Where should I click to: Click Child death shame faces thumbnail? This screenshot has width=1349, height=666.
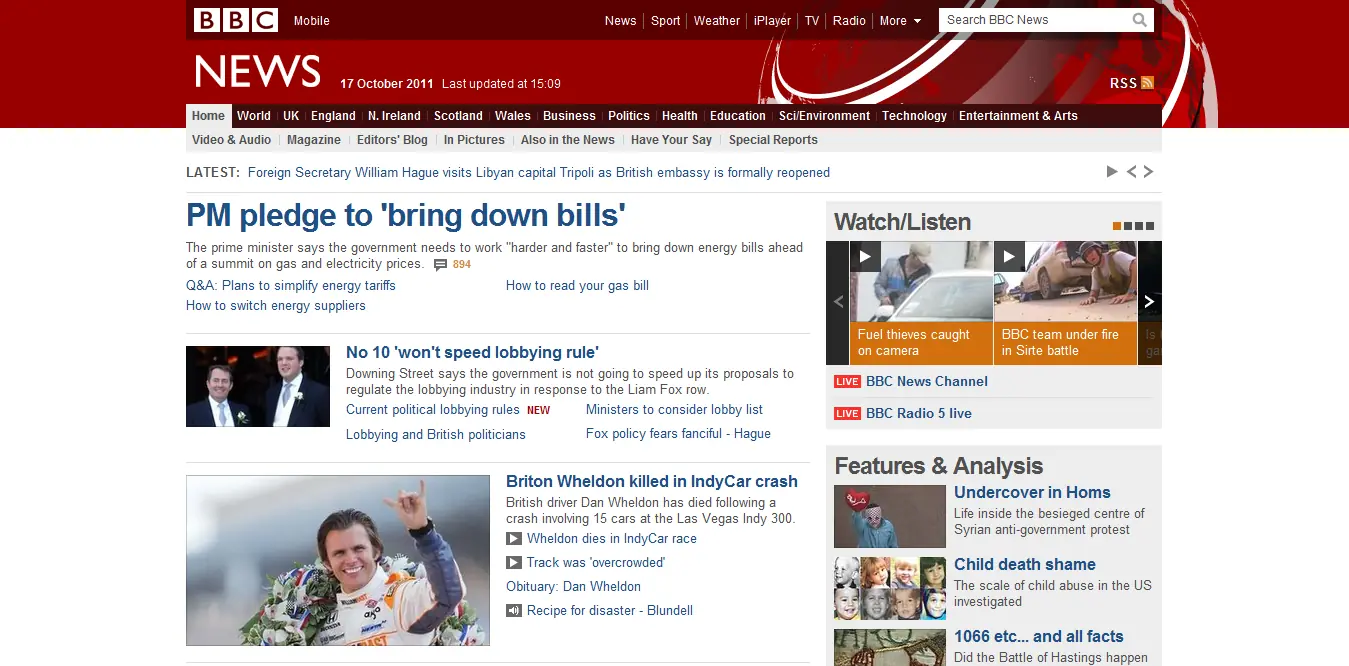(x=890, y=589)
